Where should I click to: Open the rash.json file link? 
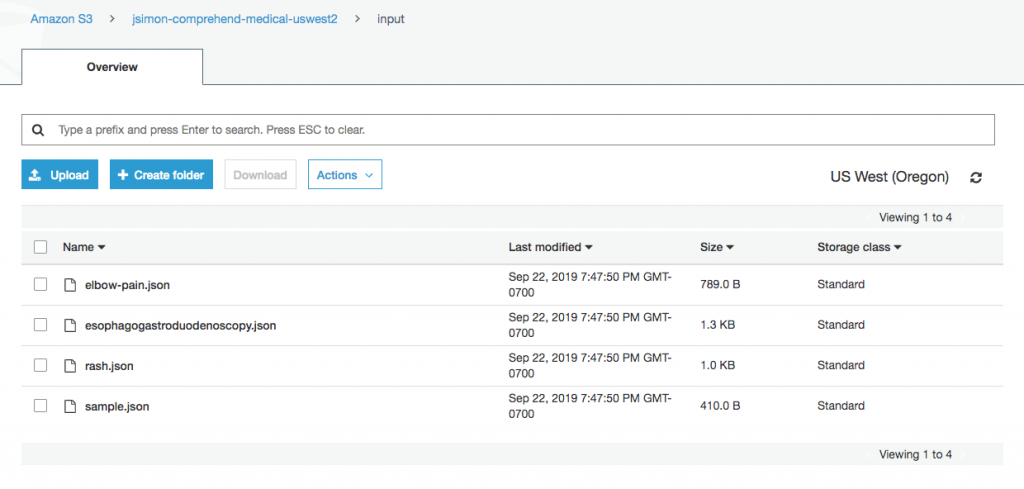[x=109, y=366]
